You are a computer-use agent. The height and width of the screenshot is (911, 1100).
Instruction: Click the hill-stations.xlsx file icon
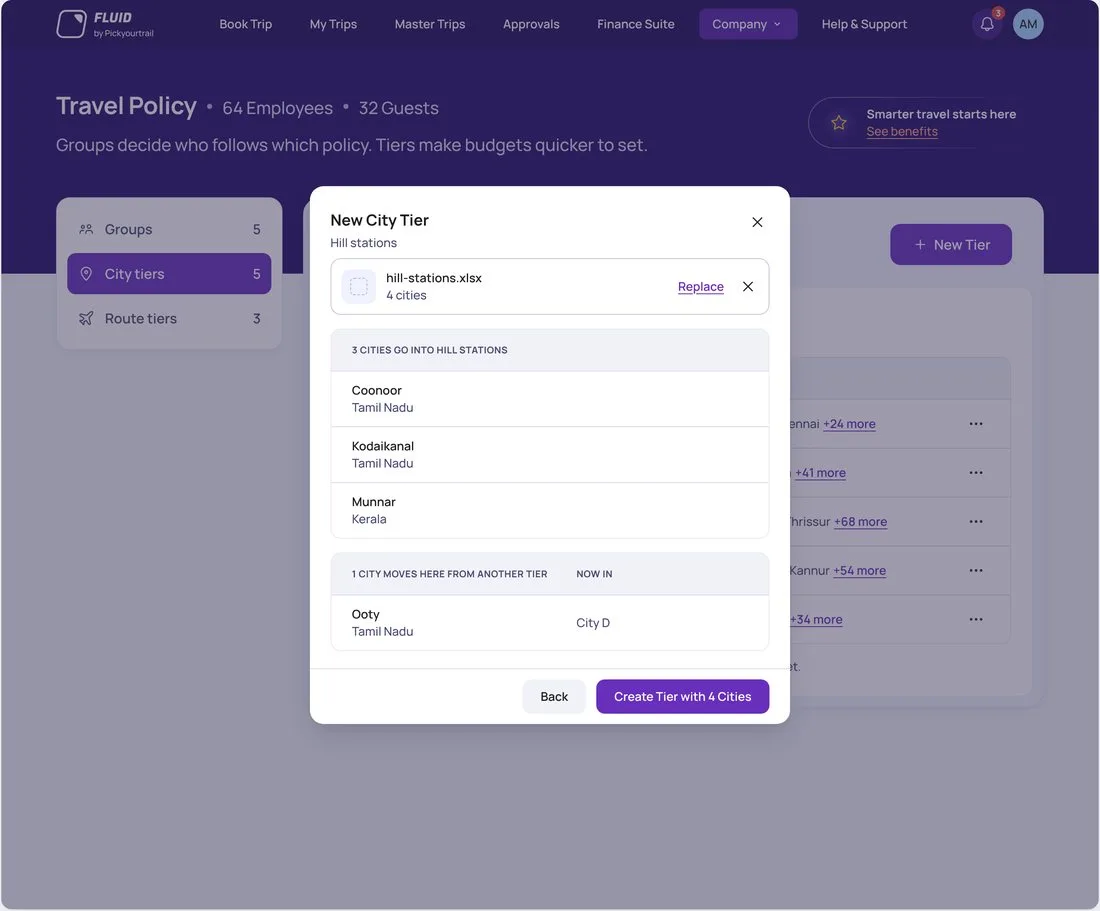tap(358, 286)
